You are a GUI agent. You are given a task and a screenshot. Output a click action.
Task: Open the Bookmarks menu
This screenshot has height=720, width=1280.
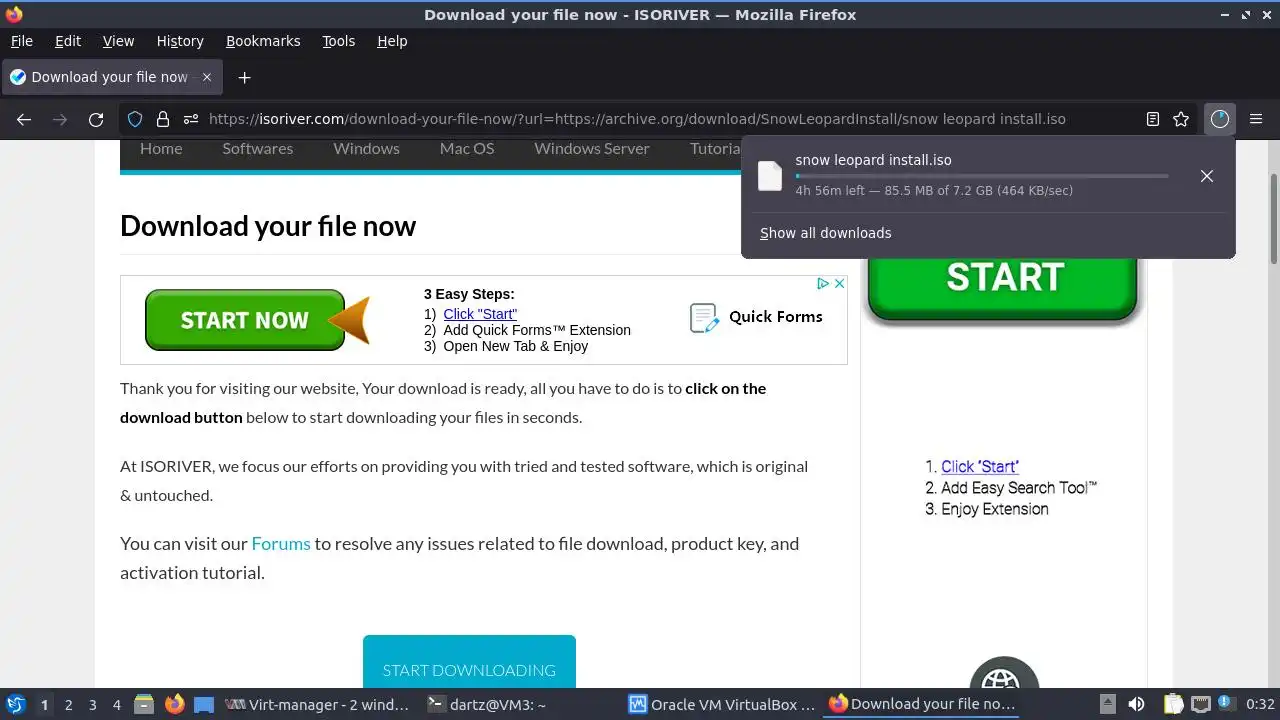tap(263, 41)
